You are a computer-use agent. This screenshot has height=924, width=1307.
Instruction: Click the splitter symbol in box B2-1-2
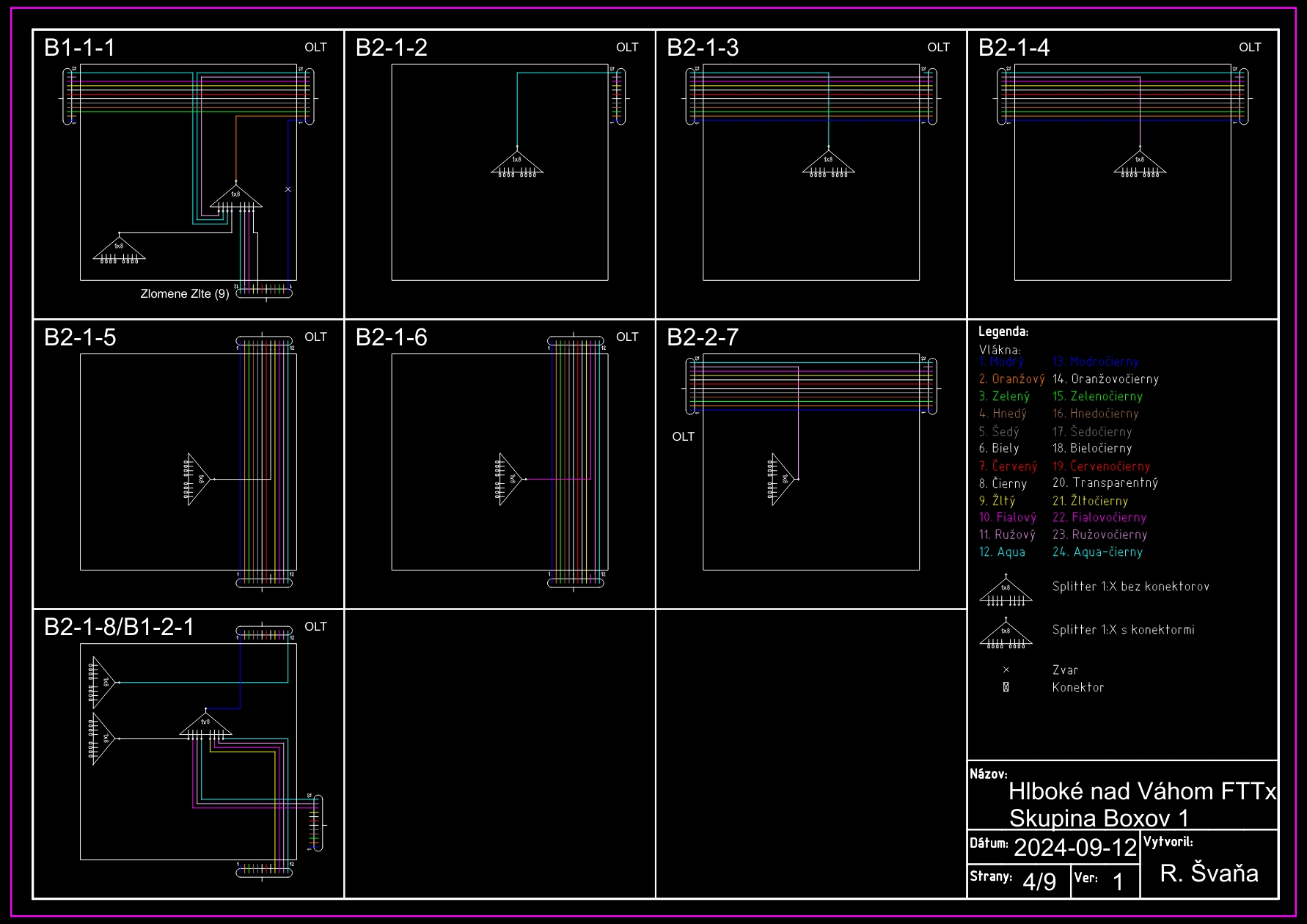click(517, 164)
